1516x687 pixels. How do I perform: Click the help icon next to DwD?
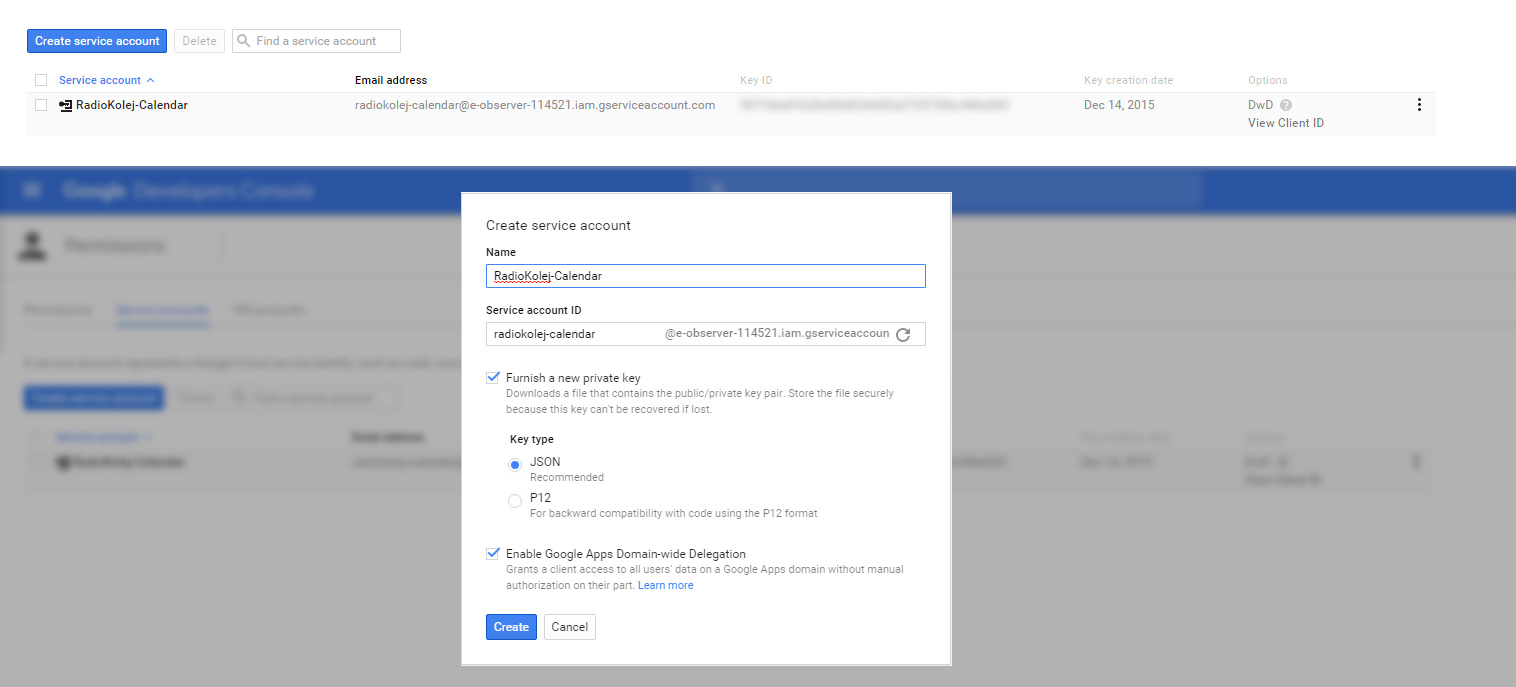click(1286, 104)
